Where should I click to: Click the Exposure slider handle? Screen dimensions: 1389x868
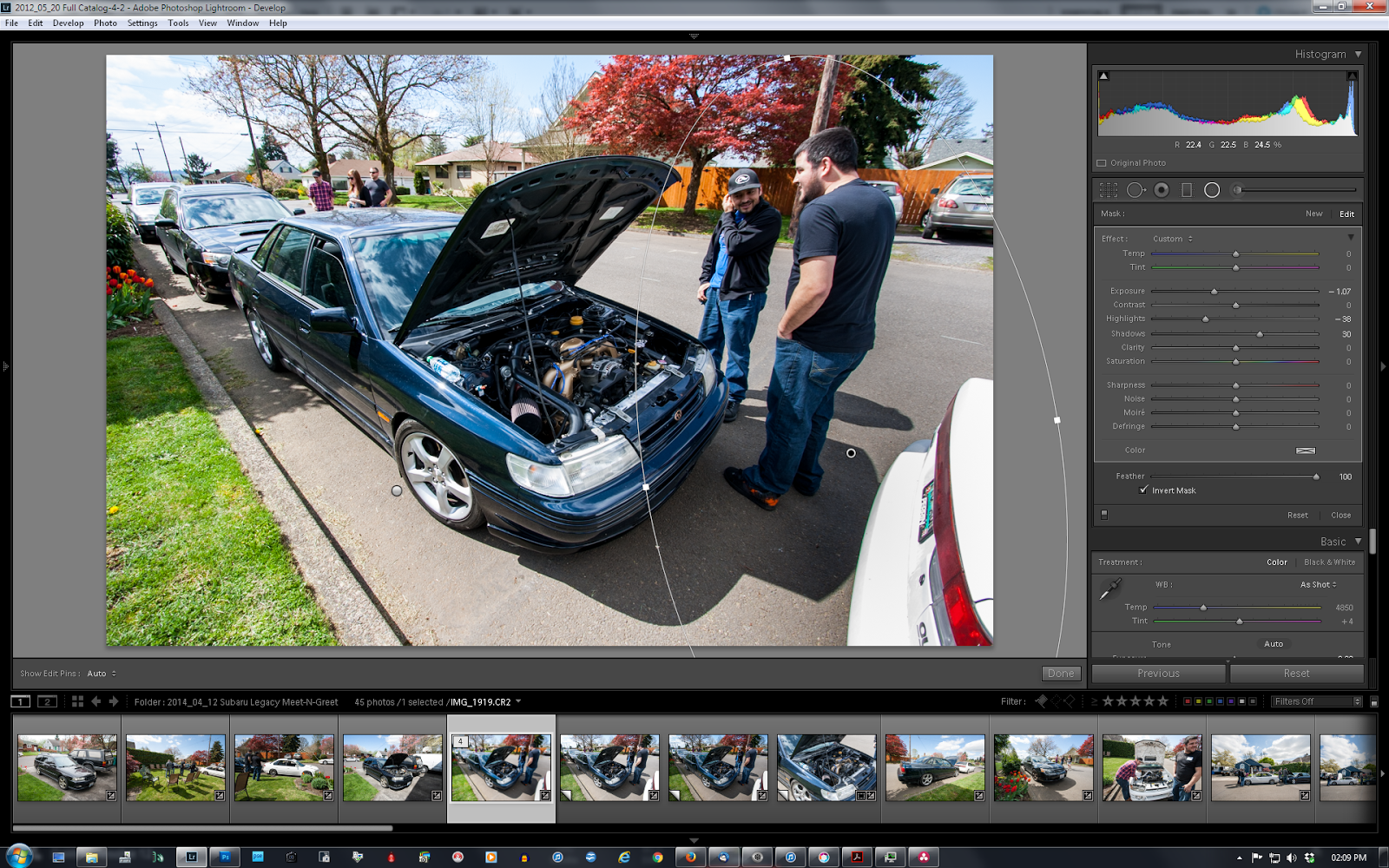pyautogui.click(x=1215, y=292)
